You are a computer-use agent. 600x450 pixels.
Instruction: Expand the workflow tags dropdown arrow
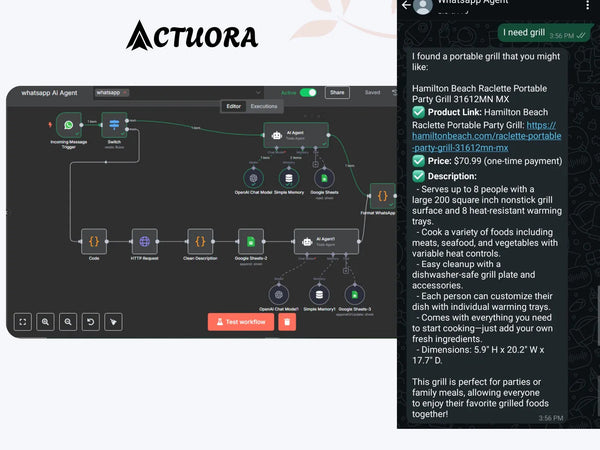258,93
